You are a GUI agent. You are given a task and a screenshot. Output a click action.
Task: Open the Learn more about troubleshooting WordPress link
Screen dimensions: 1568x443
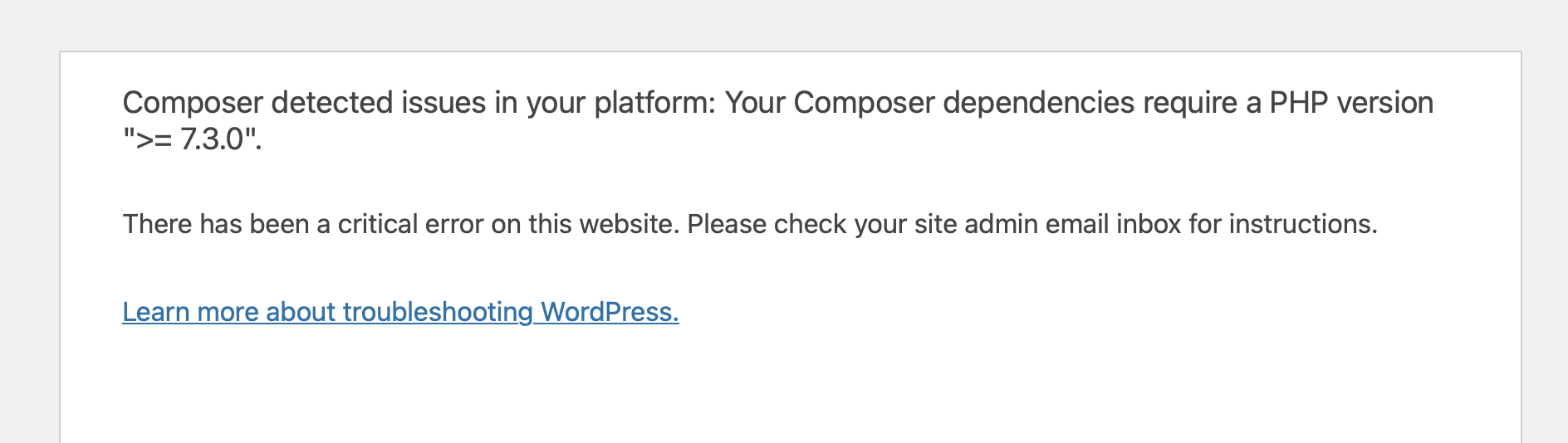[400, 312]
